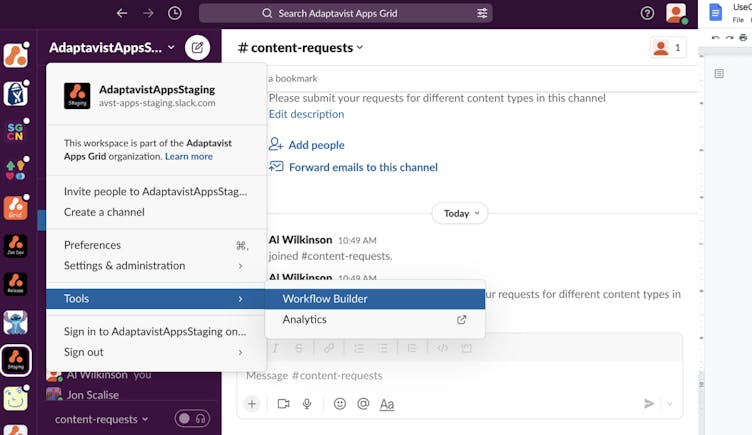
Task: Click the plus attachment button
Action: pyautogui.click(x=252, y=404)
